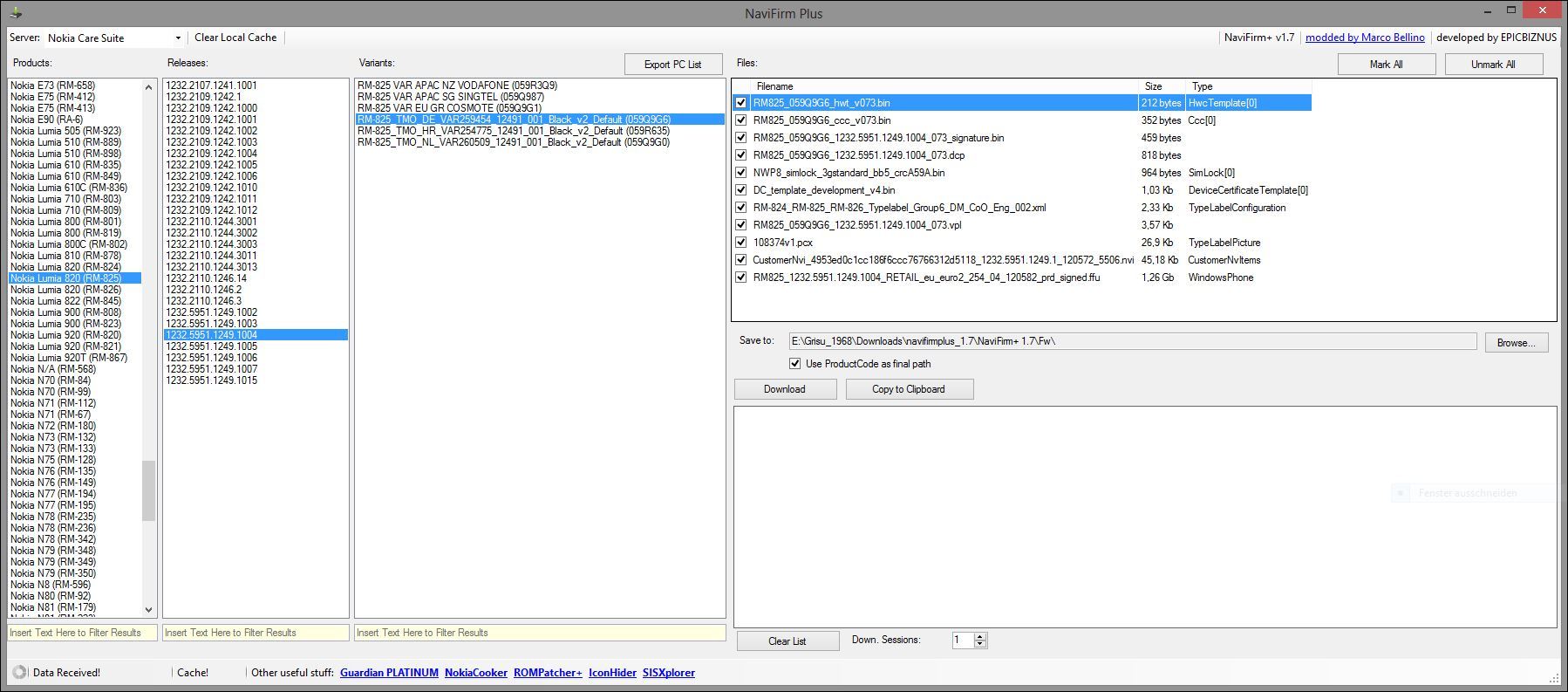The image size is (1568, 692).
Task: Uncheck the signature.bin file checkbox
Action: pos(741,138)
